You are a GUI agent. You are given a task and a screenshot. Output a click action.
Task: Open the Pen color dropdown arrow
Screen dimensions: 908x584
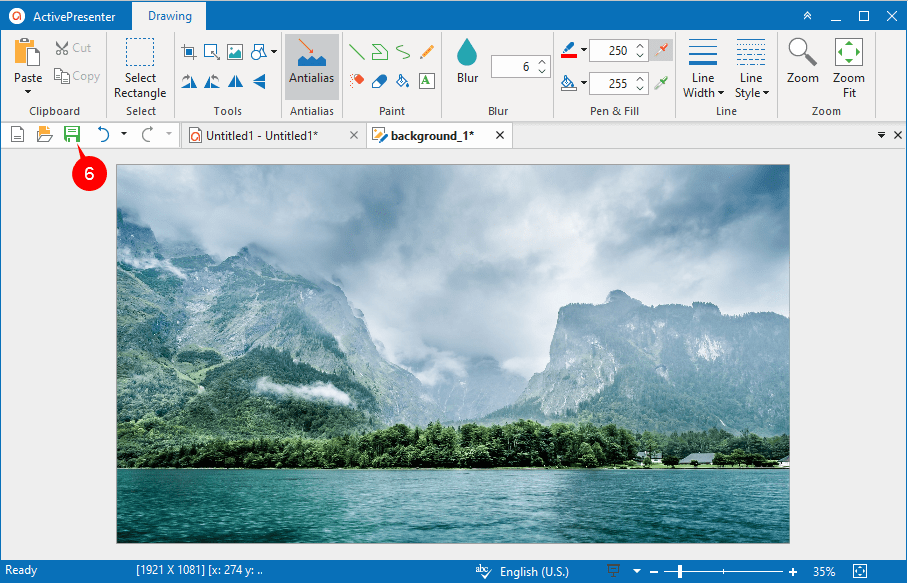tap(584, 50)
